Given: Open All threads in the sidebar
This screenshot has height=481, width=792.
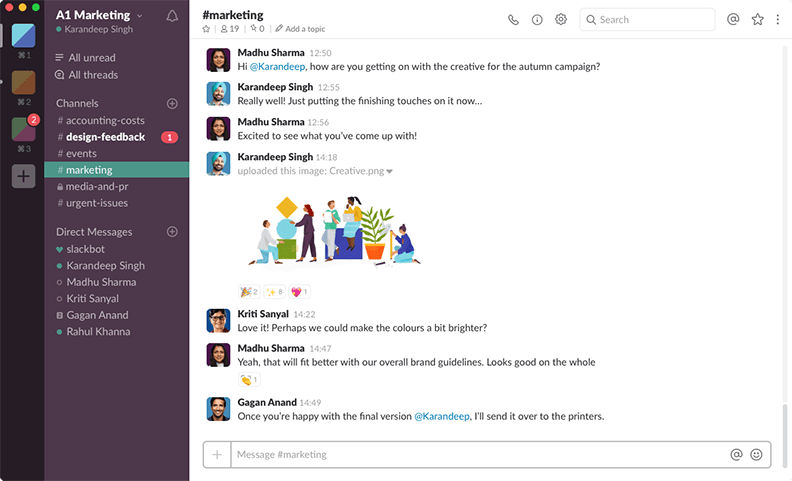Looking at the screenshot, I should pos(93,75).
